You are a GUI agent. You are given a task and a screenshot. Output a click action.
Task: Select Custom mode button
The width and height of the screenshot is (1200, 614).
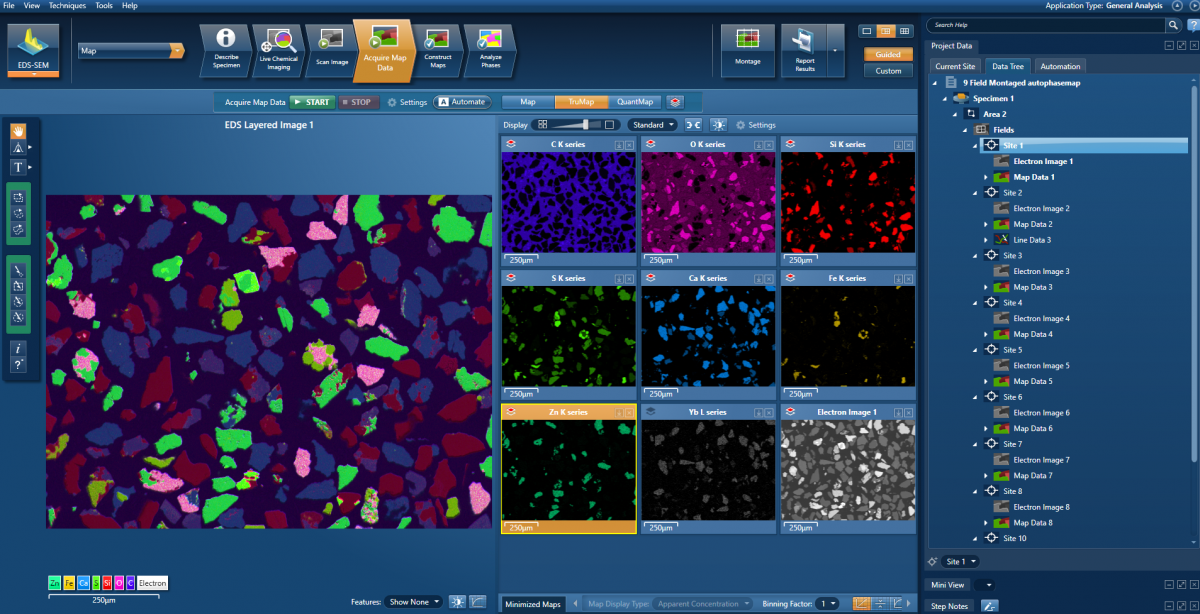click(x=888, y=71)
